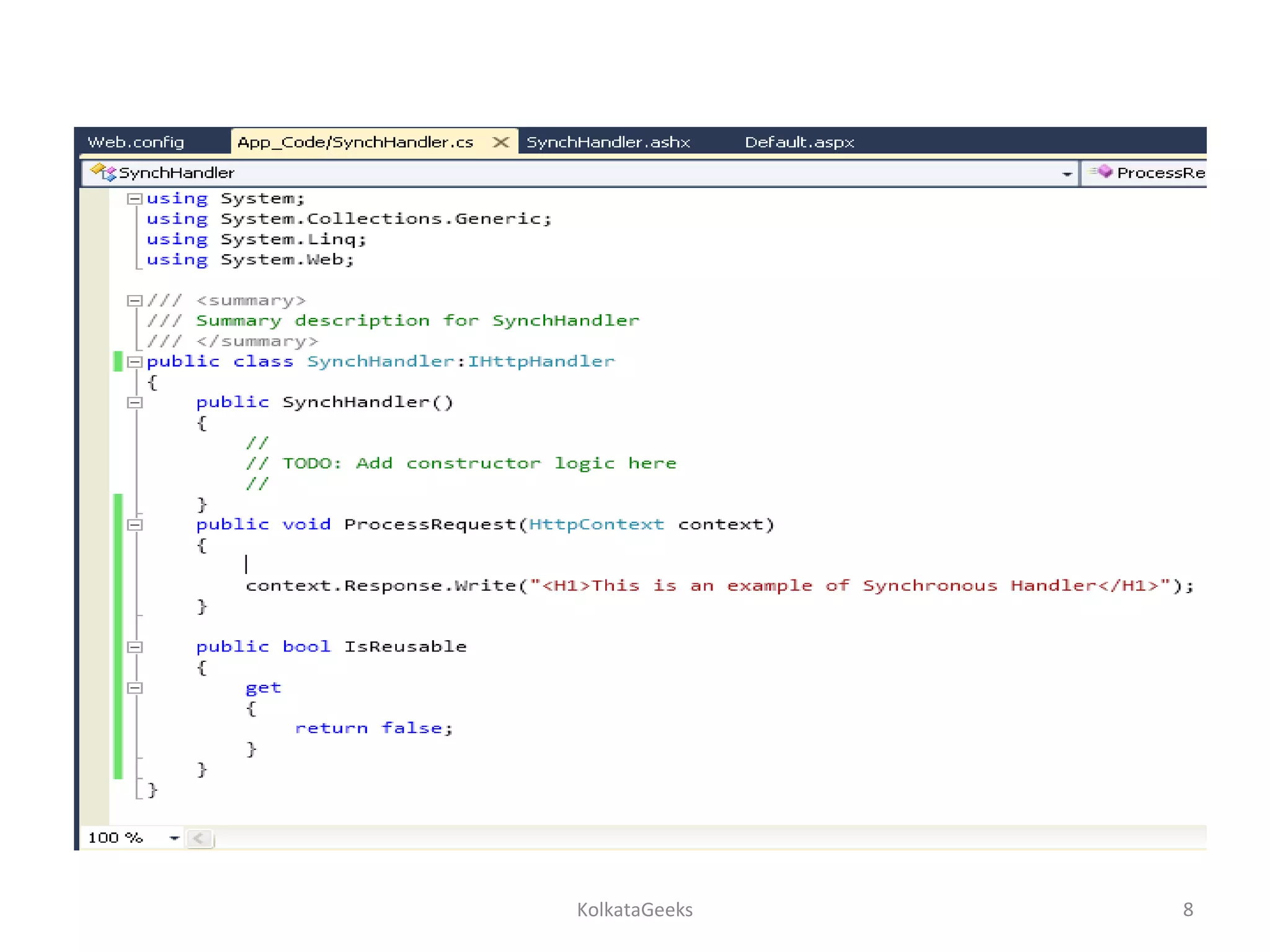1270x952 pixels.
Task: Collapse the SynchHandler() constructor
Action: pyautogui.click(x=134, y=403)
